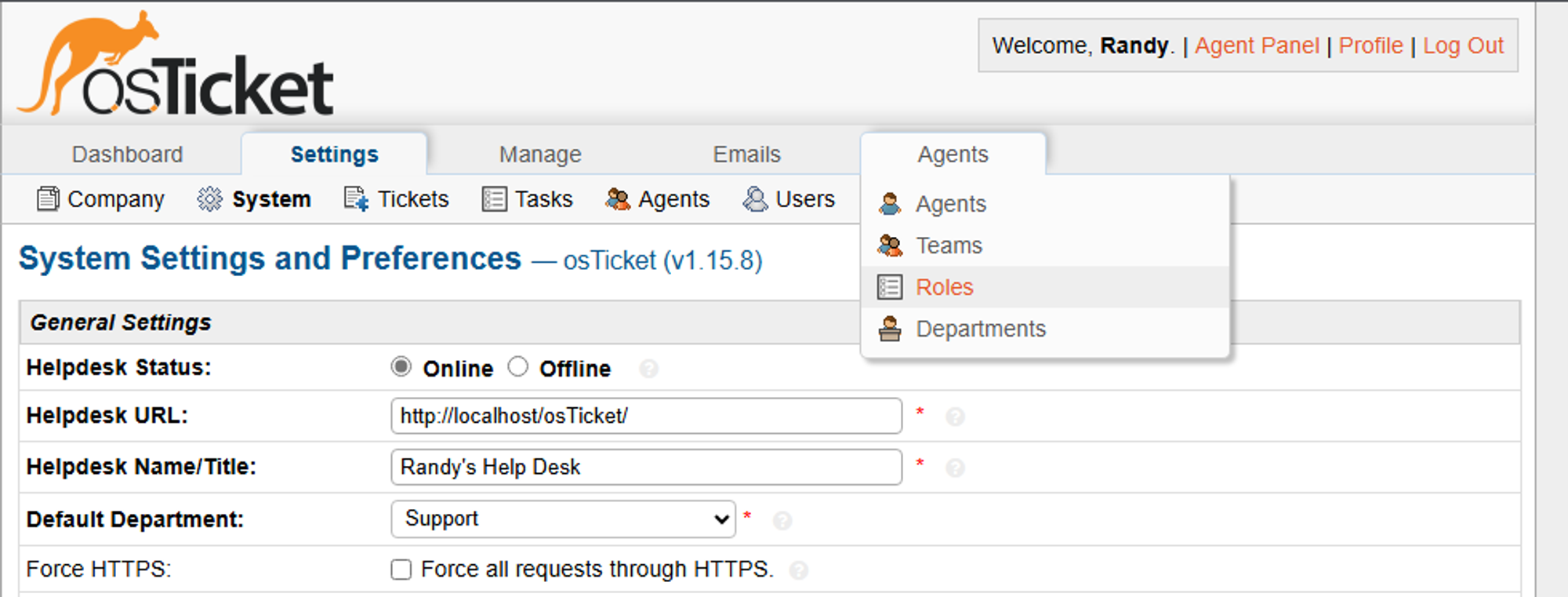
Task: Click the System gear icon
Action: (209, 199)
